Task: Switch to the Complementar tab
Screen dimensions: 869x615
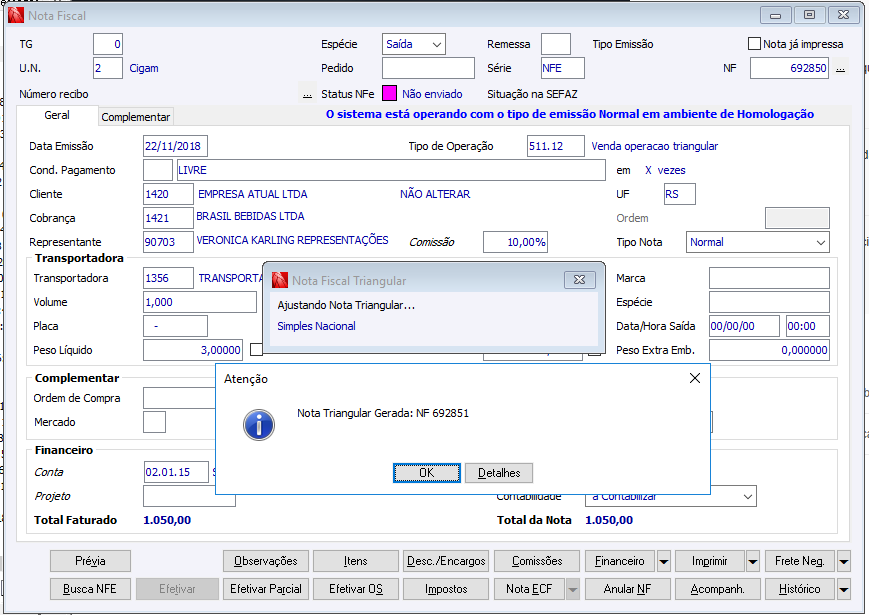Action: (x=136, y=117)
